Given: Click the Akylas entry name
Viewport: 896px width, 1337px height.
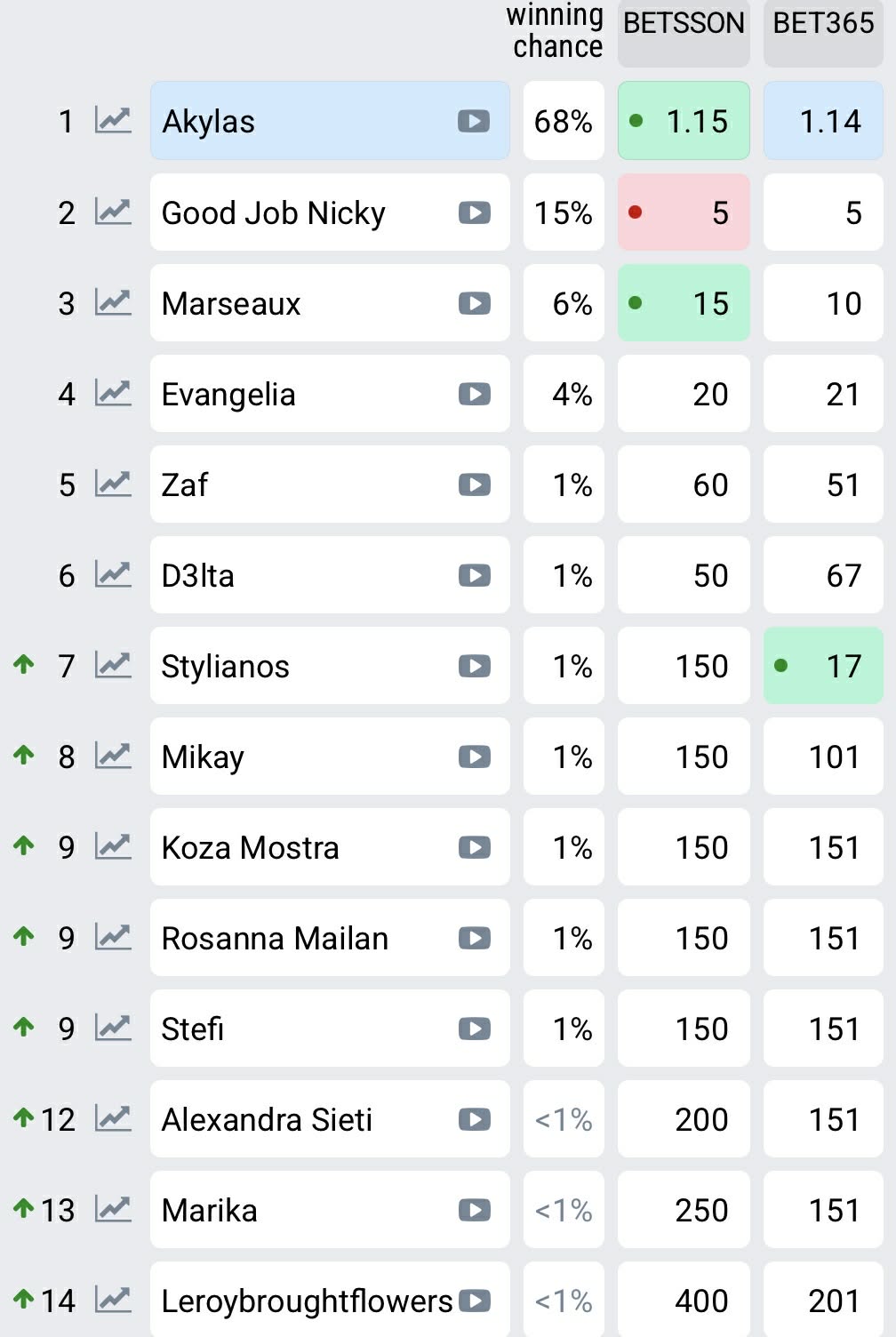Looking at the screenshot, I should coord(209,122).
